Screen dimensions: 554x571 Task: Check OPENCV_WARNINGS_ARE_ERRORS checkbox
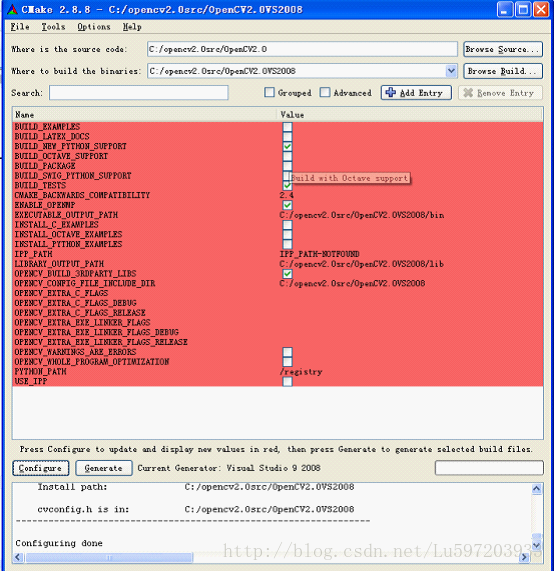click(x=287, y=352)
